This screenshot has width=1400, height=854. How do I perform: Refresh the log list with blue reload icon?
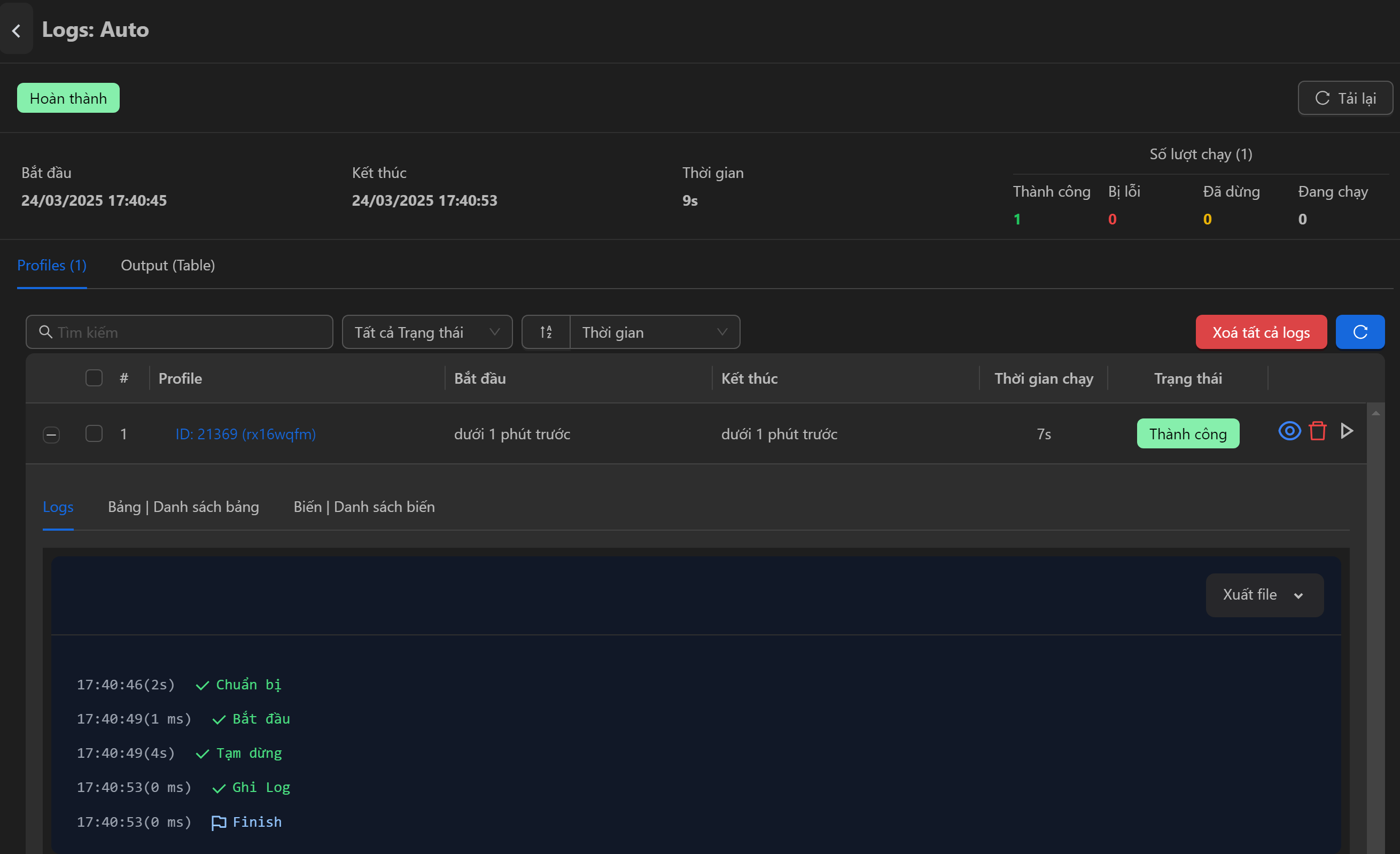(x=1360, y=332)
